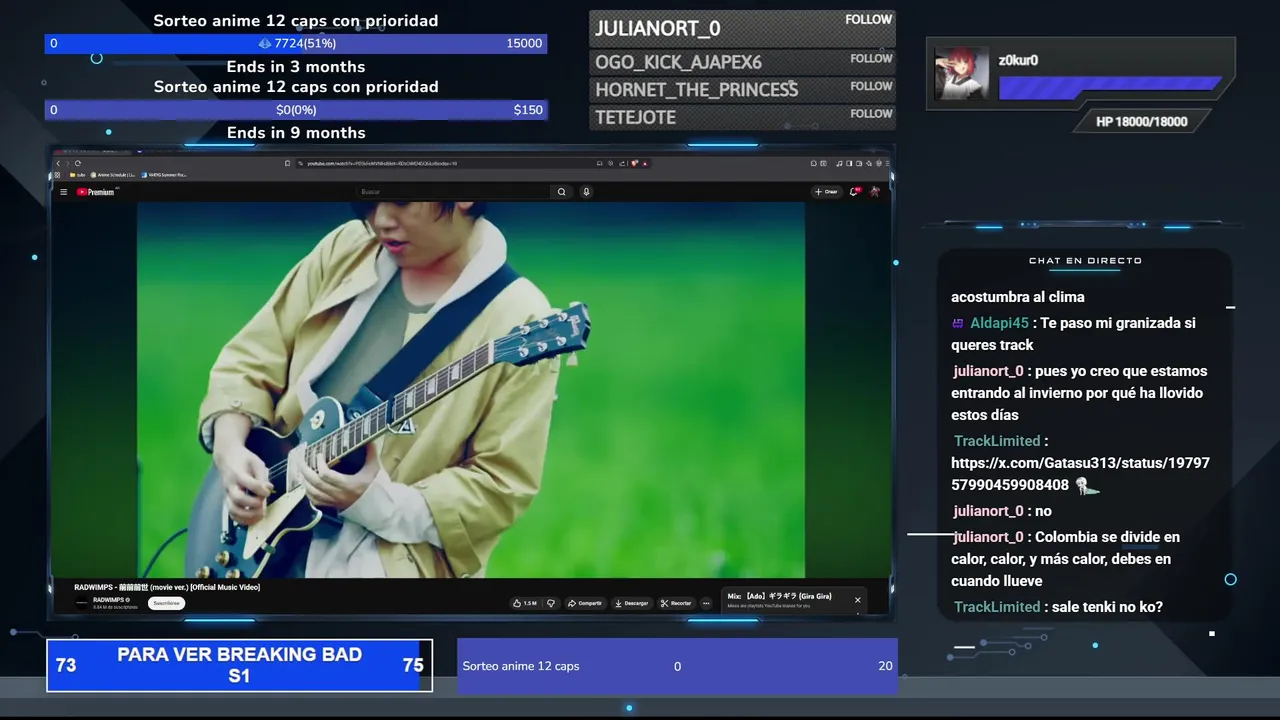Click the 'HP 18000/18000' label
The width and height of the screenshot is (1280, 720).
coord(1142,122)
